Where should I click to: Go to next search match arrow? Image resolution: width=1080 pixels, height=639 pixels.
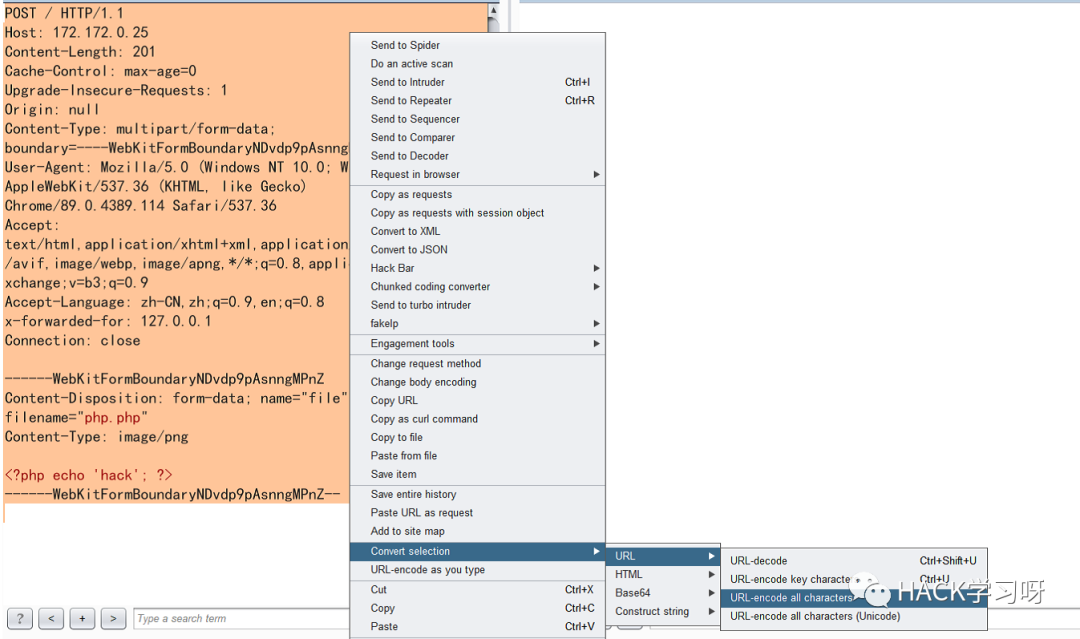[113, 618]
